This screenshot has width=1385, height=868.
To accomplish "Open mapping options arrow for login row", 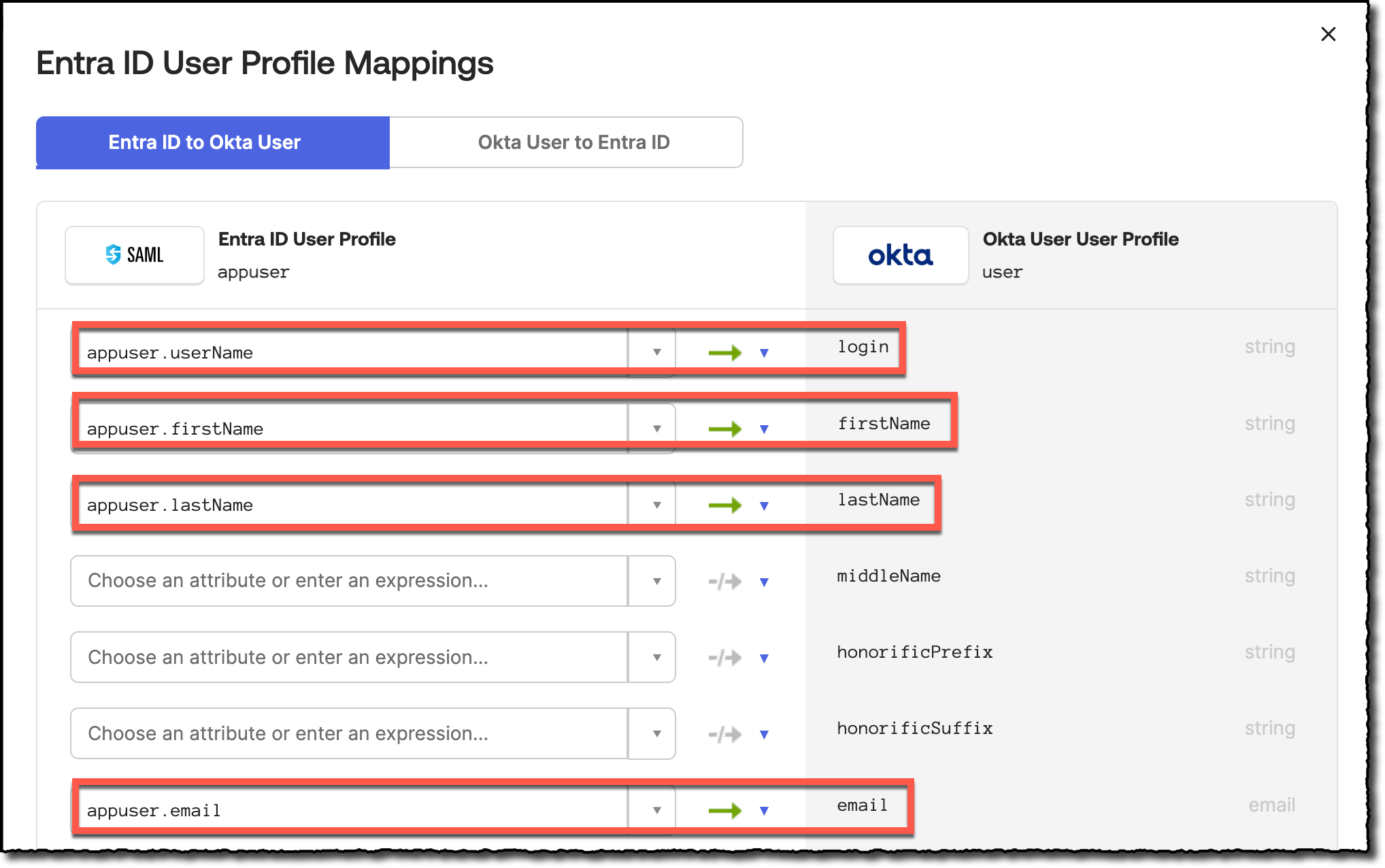I will (764, 353).
